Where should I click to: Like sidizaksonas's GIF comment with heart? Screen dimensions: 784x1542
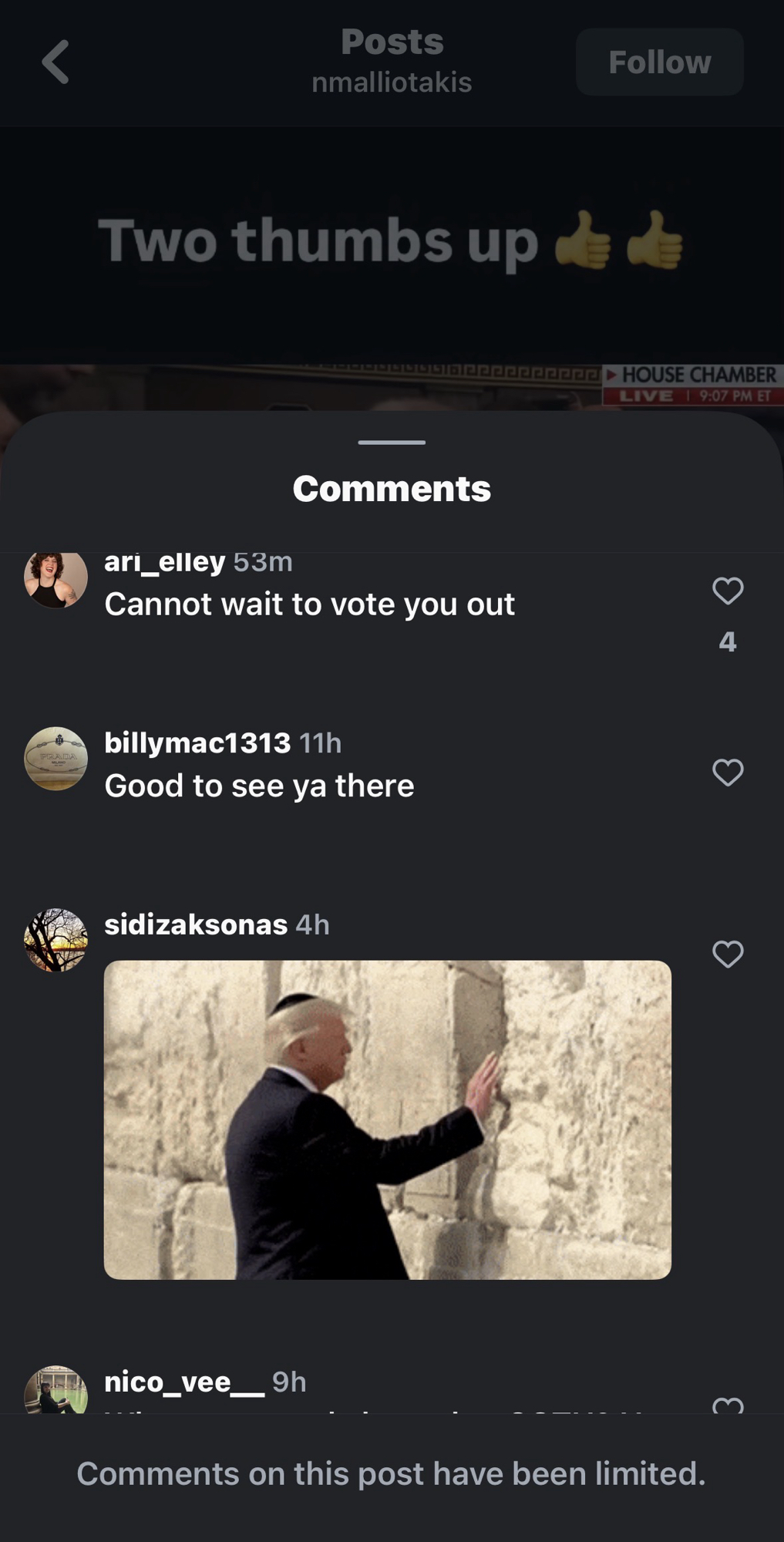tap(728, 954)
